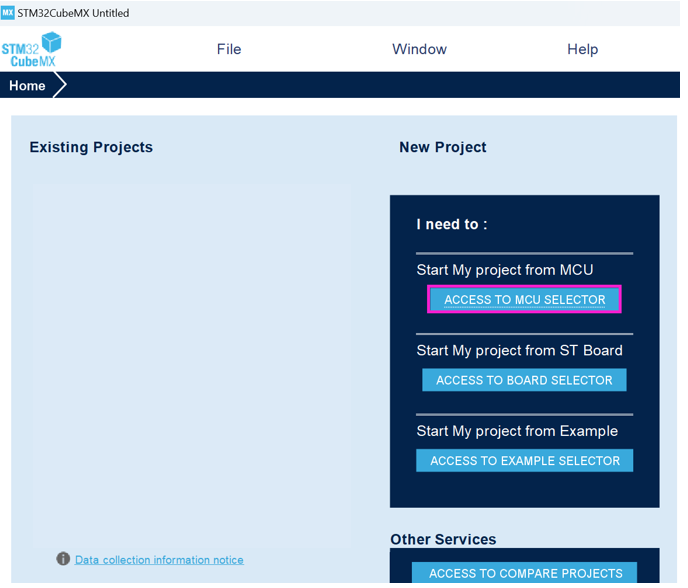Click the MX title bar app icon

point(7,13)
